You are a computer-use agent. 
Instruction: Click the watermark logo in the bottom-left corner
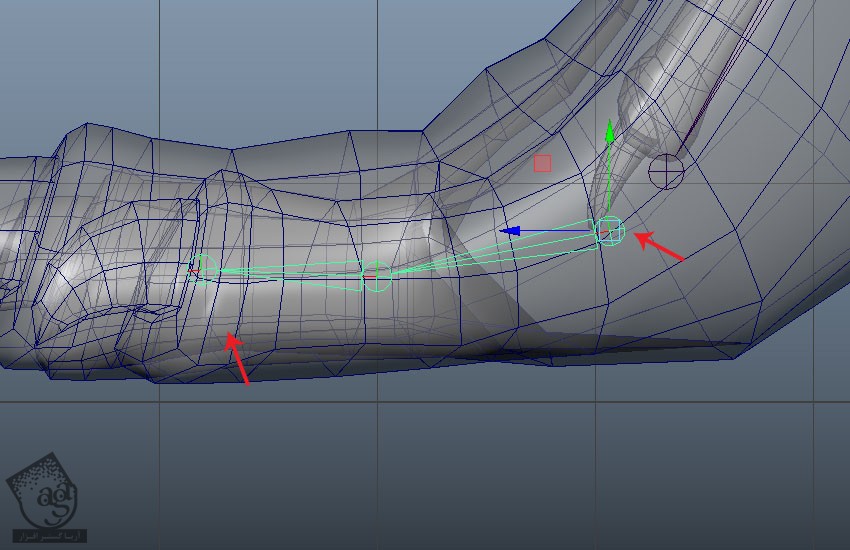pyautogui.click(x=45, y=497)
